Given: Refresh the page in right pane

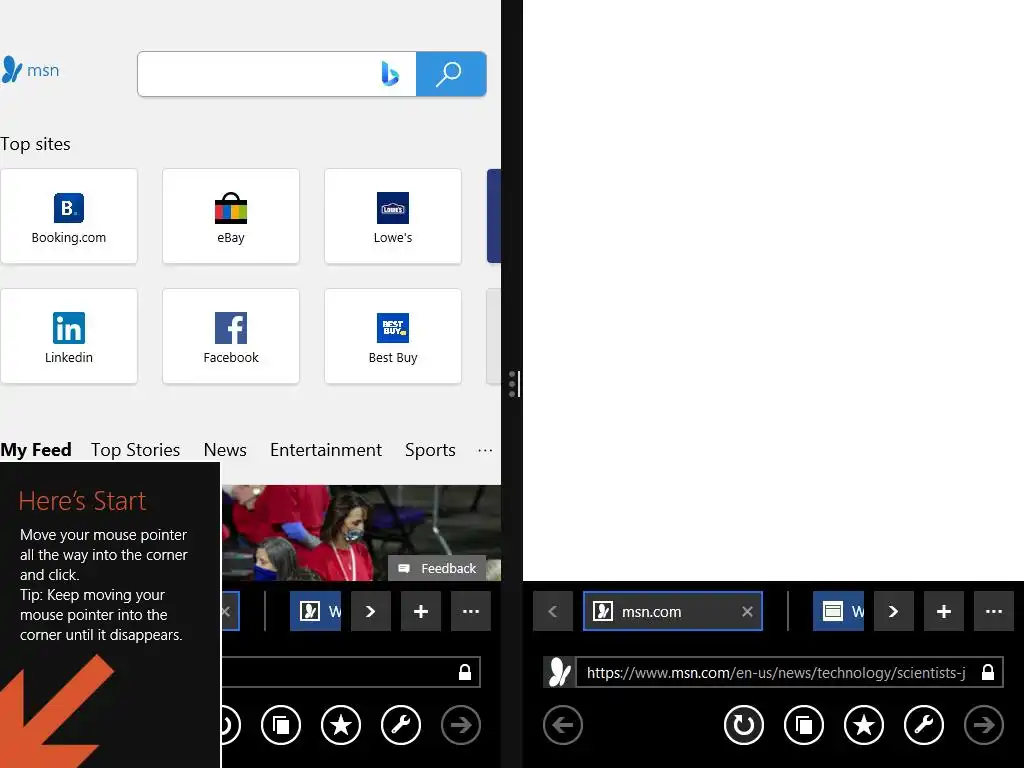Looking at the screenshot, I should [743, 725].
